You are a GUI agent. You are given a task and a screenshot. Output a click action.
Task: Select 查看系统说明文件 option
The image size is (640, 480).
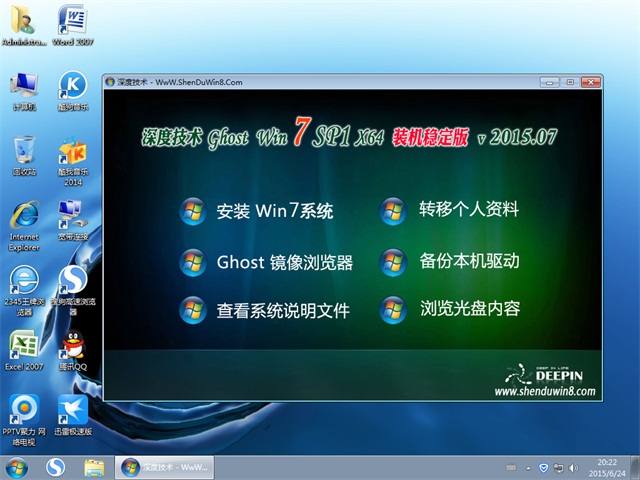pos(283,311)
